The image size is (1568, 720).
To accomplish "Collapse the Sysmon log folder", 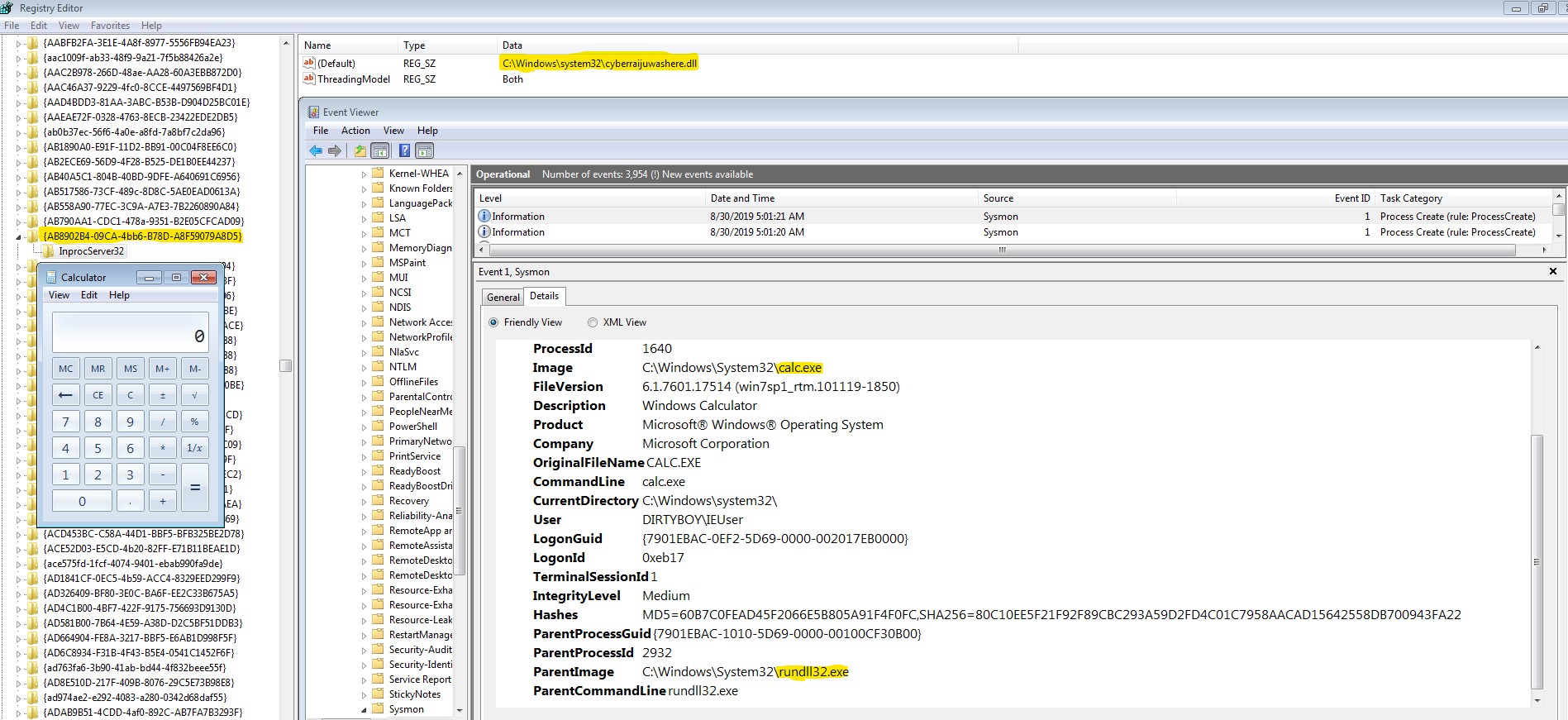I will [364, 709].
